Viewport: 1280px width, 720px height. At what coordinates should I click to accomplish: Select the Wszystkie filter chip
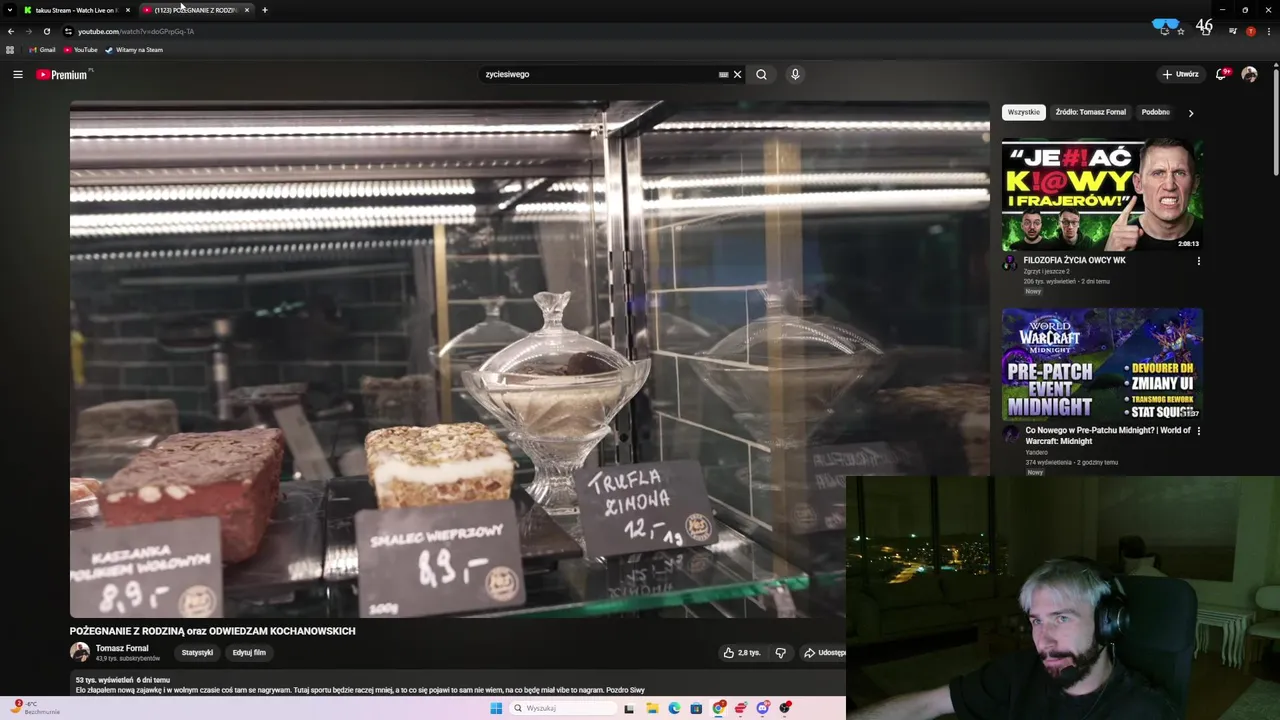pos(1023,112)
